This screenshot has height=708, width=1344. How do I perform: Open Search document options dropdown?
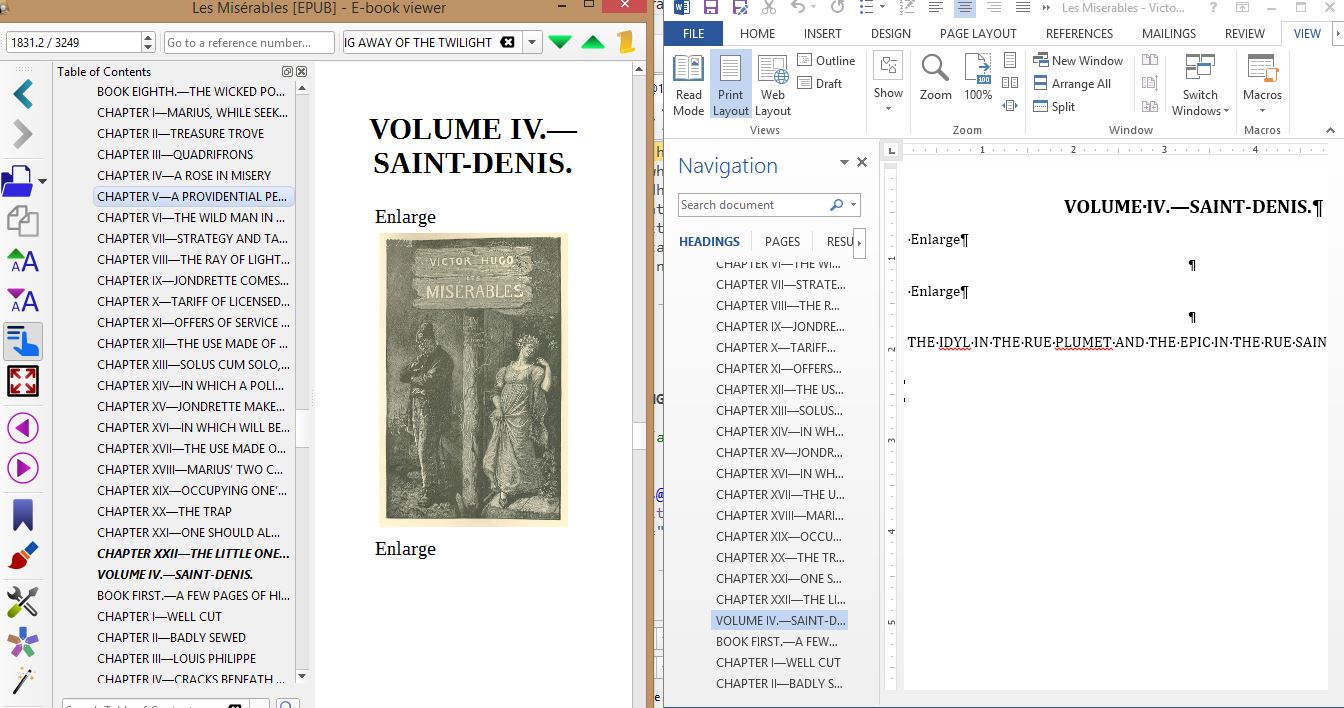click(853, 205)
